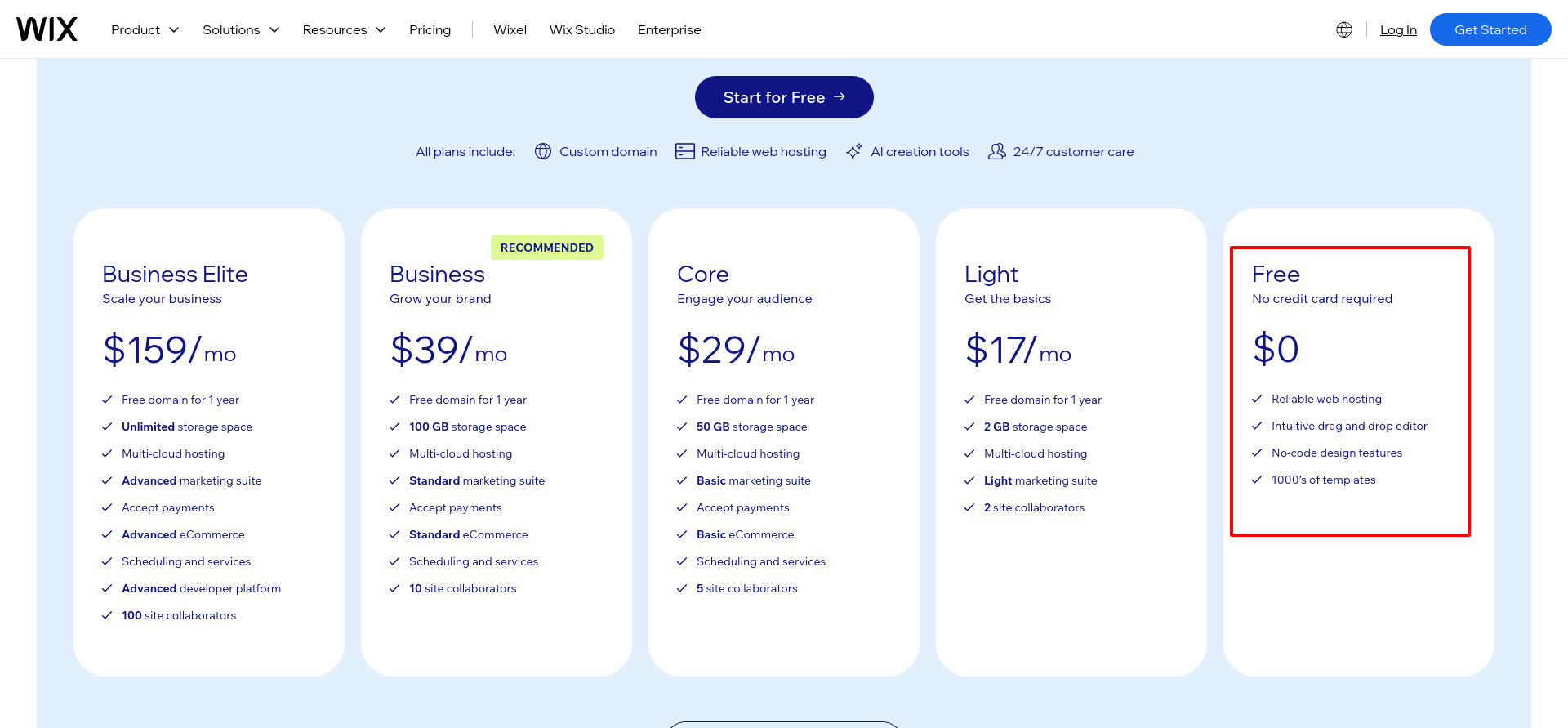This screenshot has height=728, width=1568.
Task: Click 'Basic marketing suite' feature
Action: pyautogui.click(x=754, y=480)
